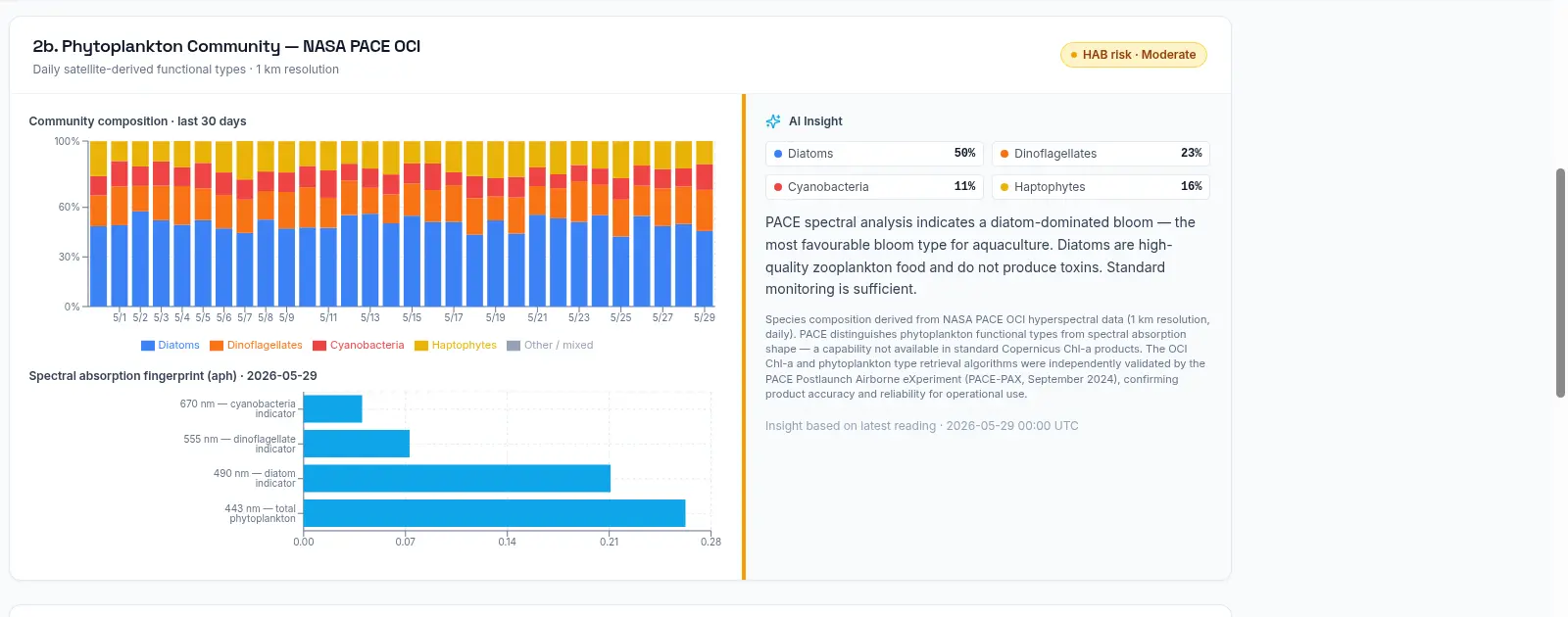Click the AI Insight sparkle icon

(x=773, y=121)
